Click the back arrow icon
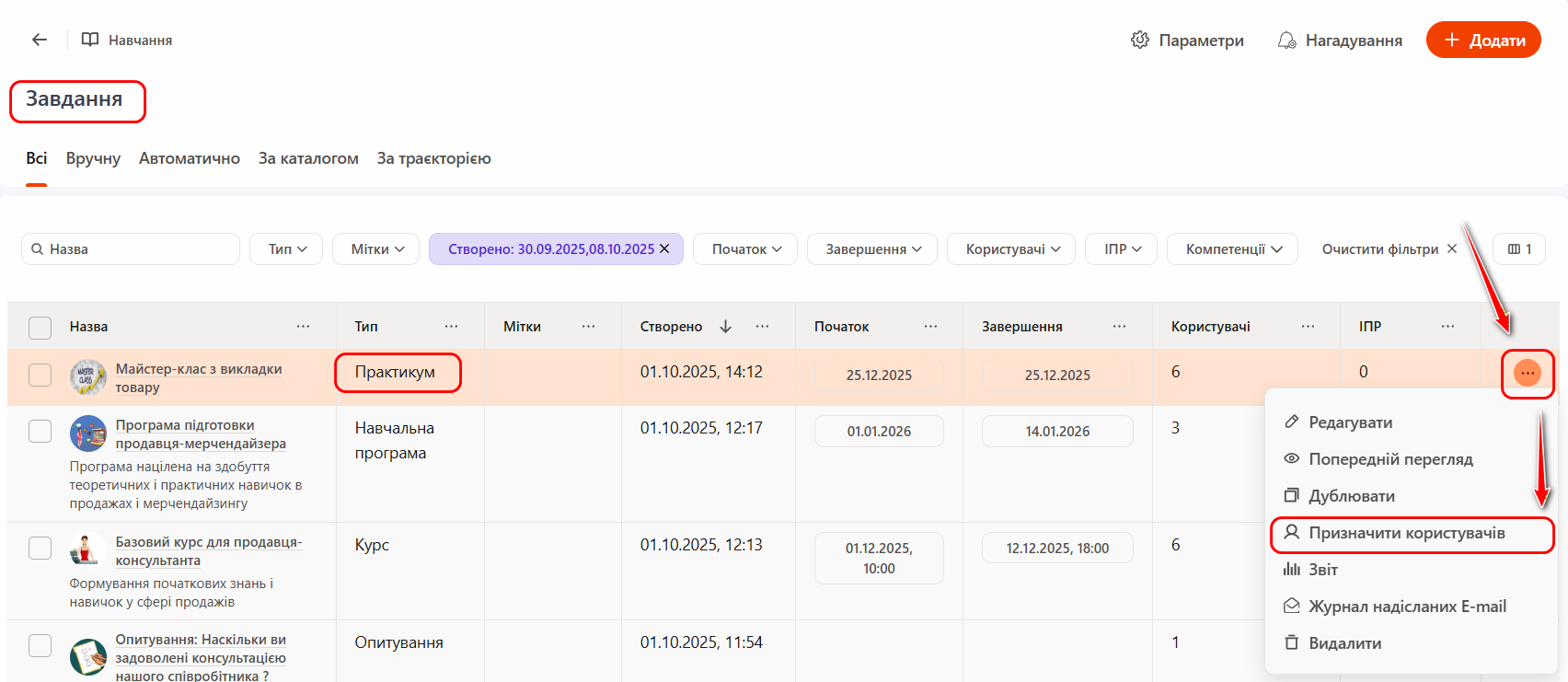1568x682 pixels. [x=40, y=40]
